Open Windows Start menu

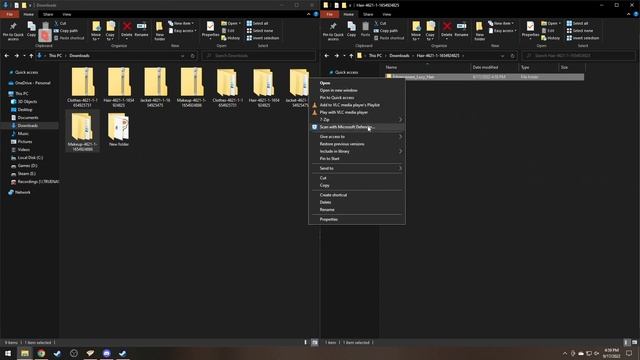8,353
